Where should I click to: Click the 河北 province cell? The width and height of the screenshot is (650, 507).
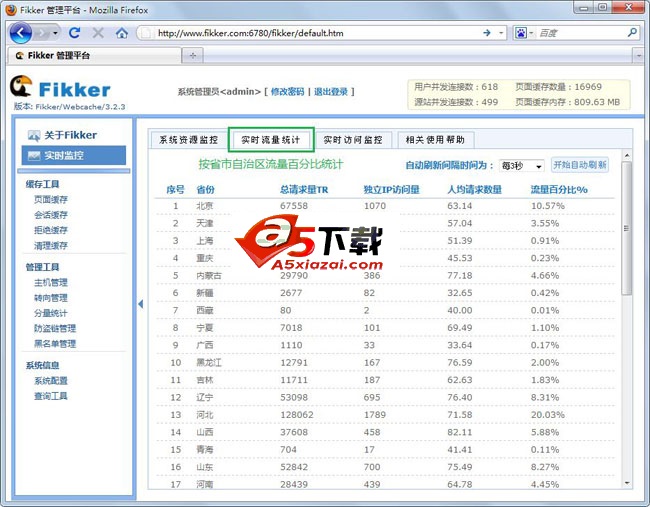pos(205,415)
